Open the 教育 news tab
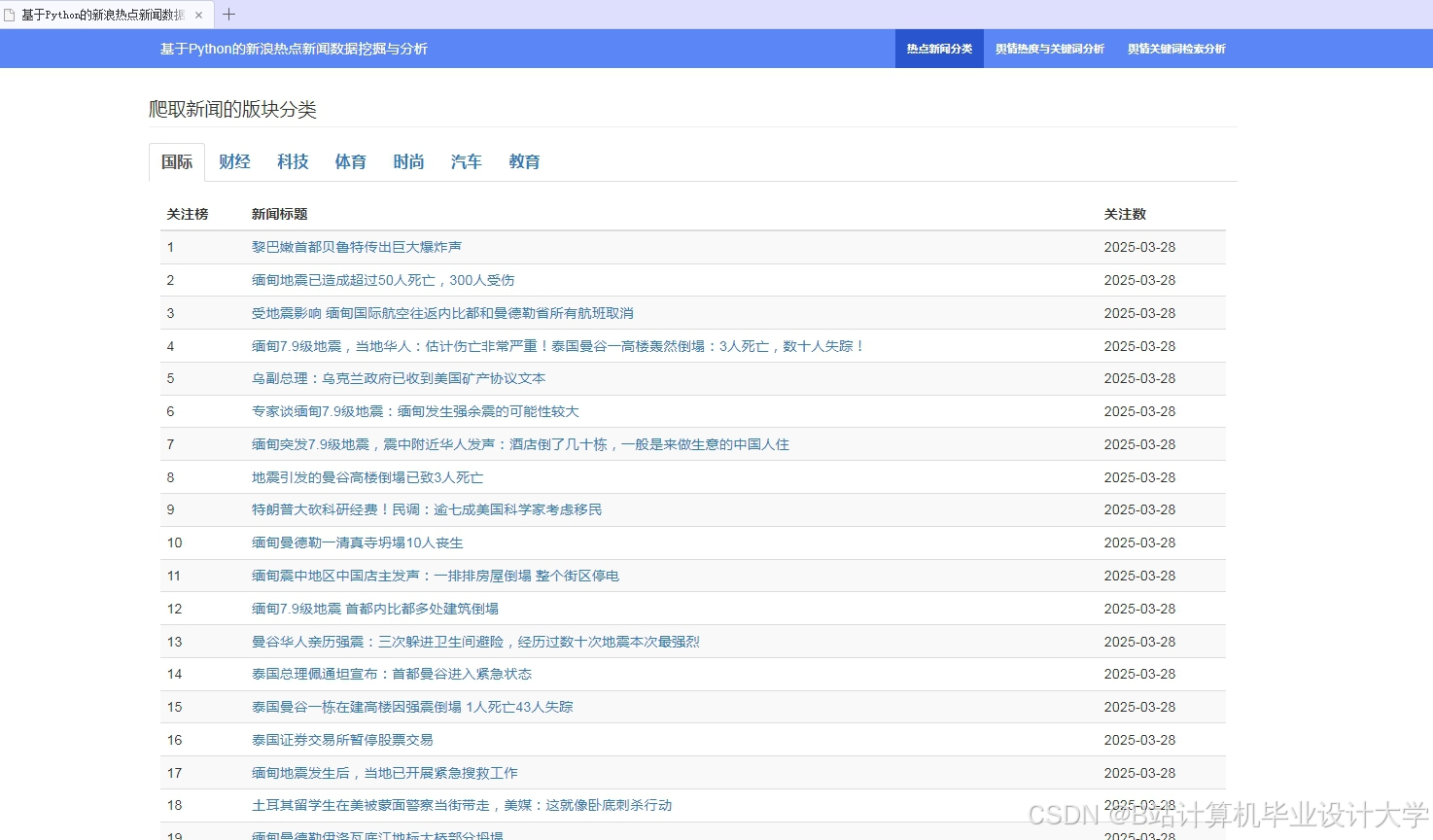The height and width of the screenshot is (840, 1433). point(524,161)
